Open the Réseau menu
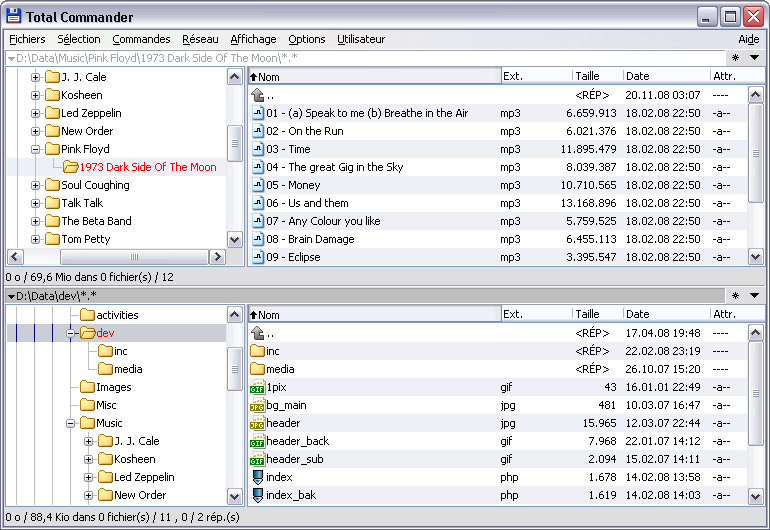 200,39
